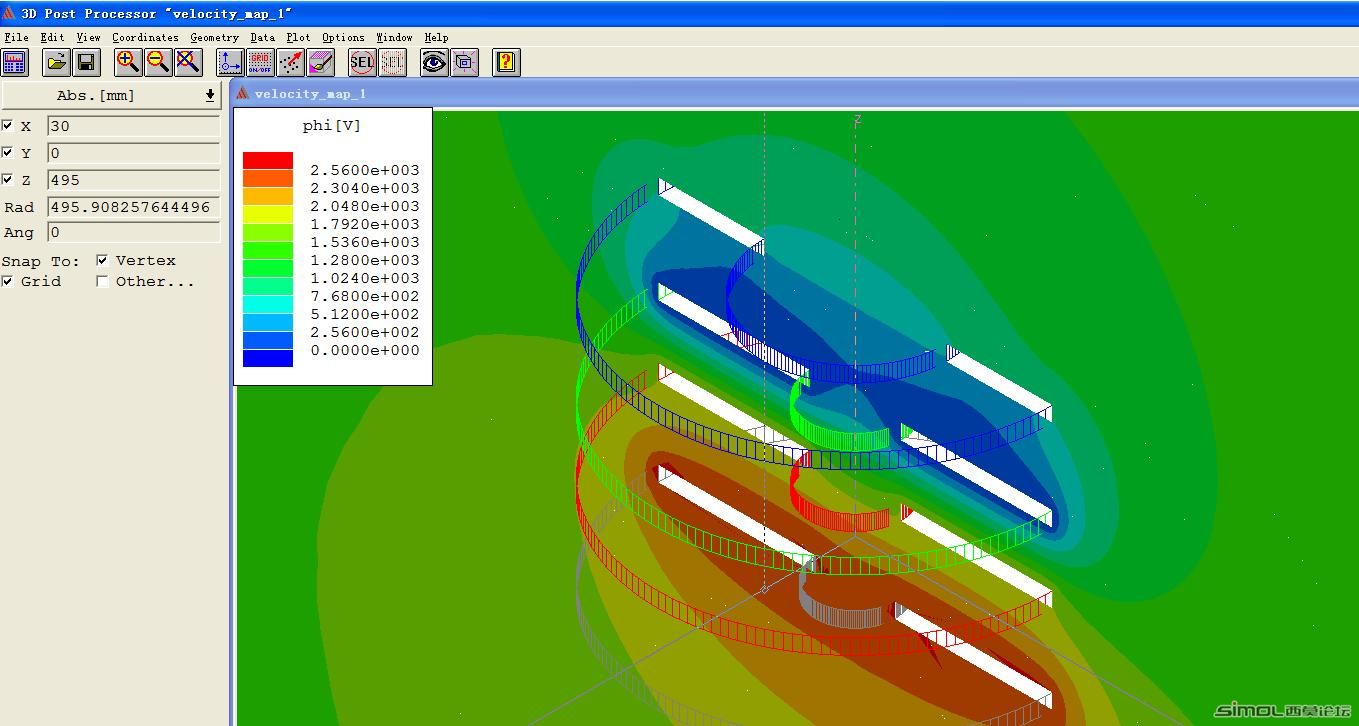Screen dimensions: 1359x726
Task: Enable Snap To Other checkbox
Action: (x=102, y=281)
